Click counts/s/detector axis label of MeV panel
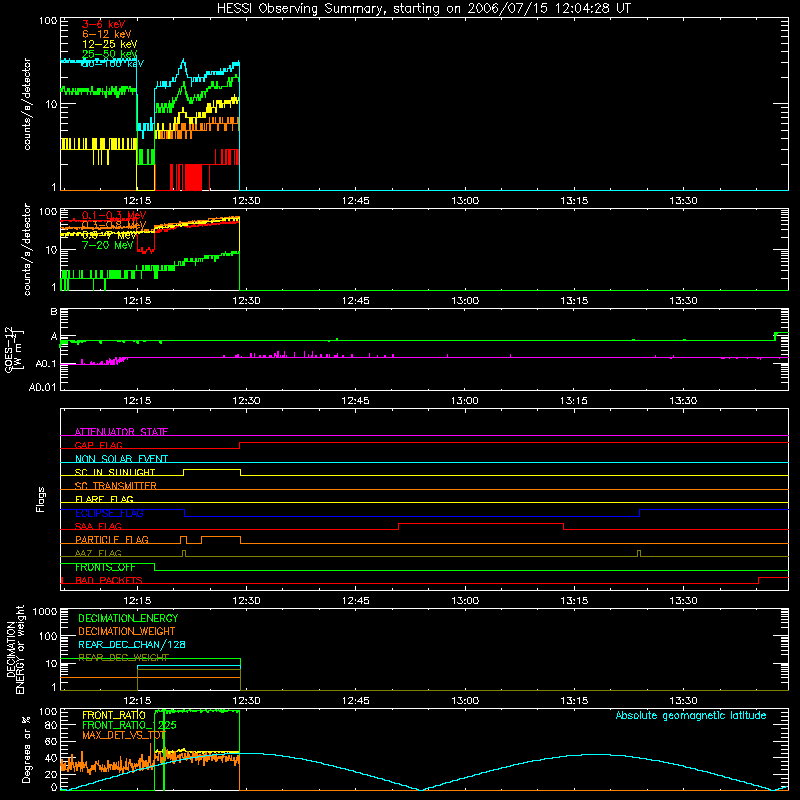The image size is (800, 800). [x=27, y=249]
